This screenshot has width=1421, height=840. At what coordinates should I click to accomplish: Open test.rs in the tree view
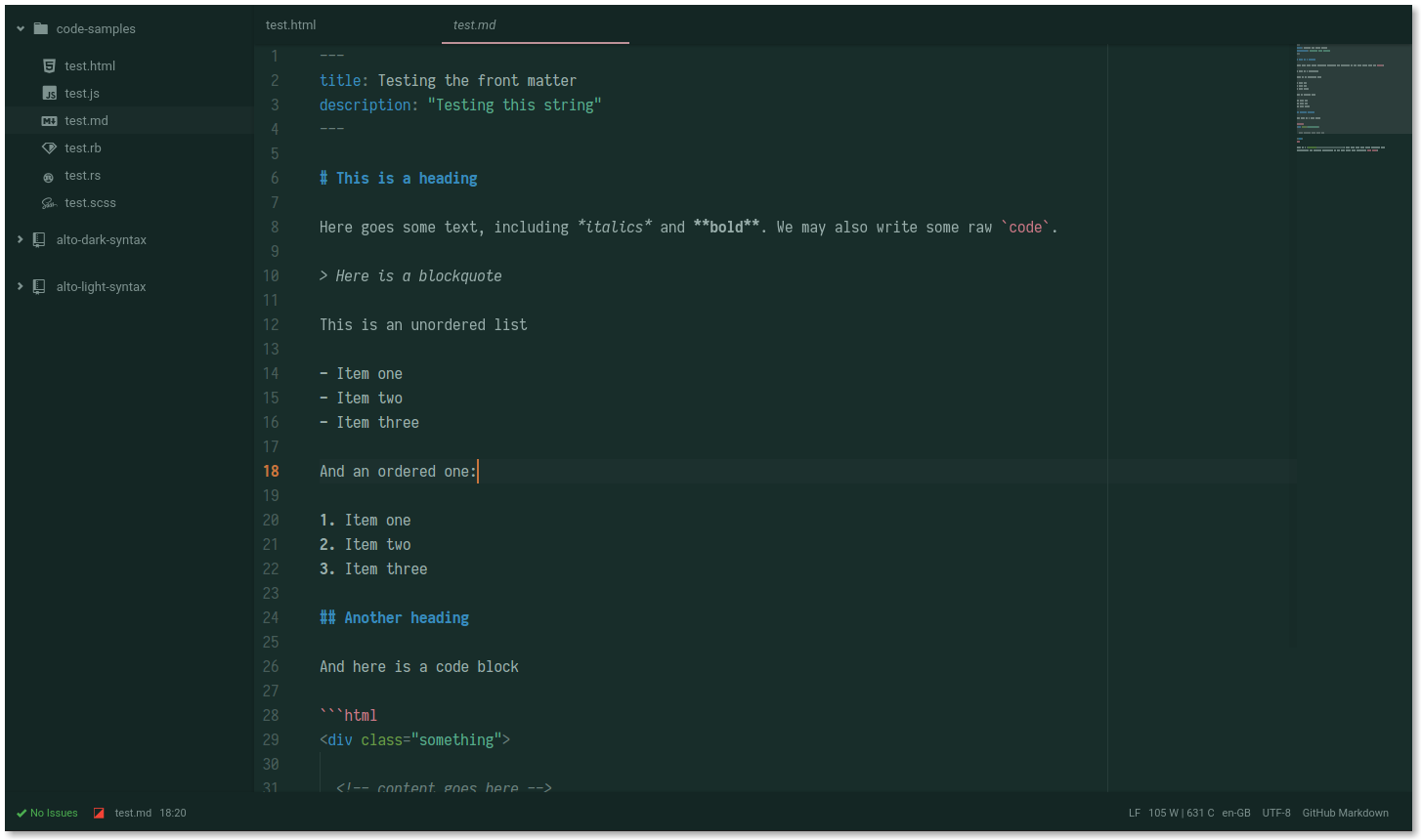[82, 175]
